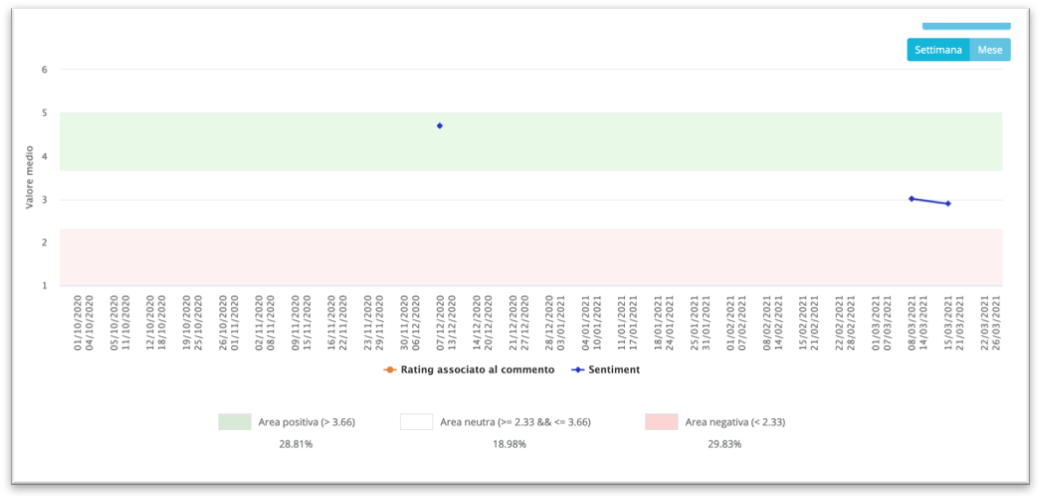Switch chart to Settimana view
The width and height of the screenshot is (1041, 499).
coord(938,49)
